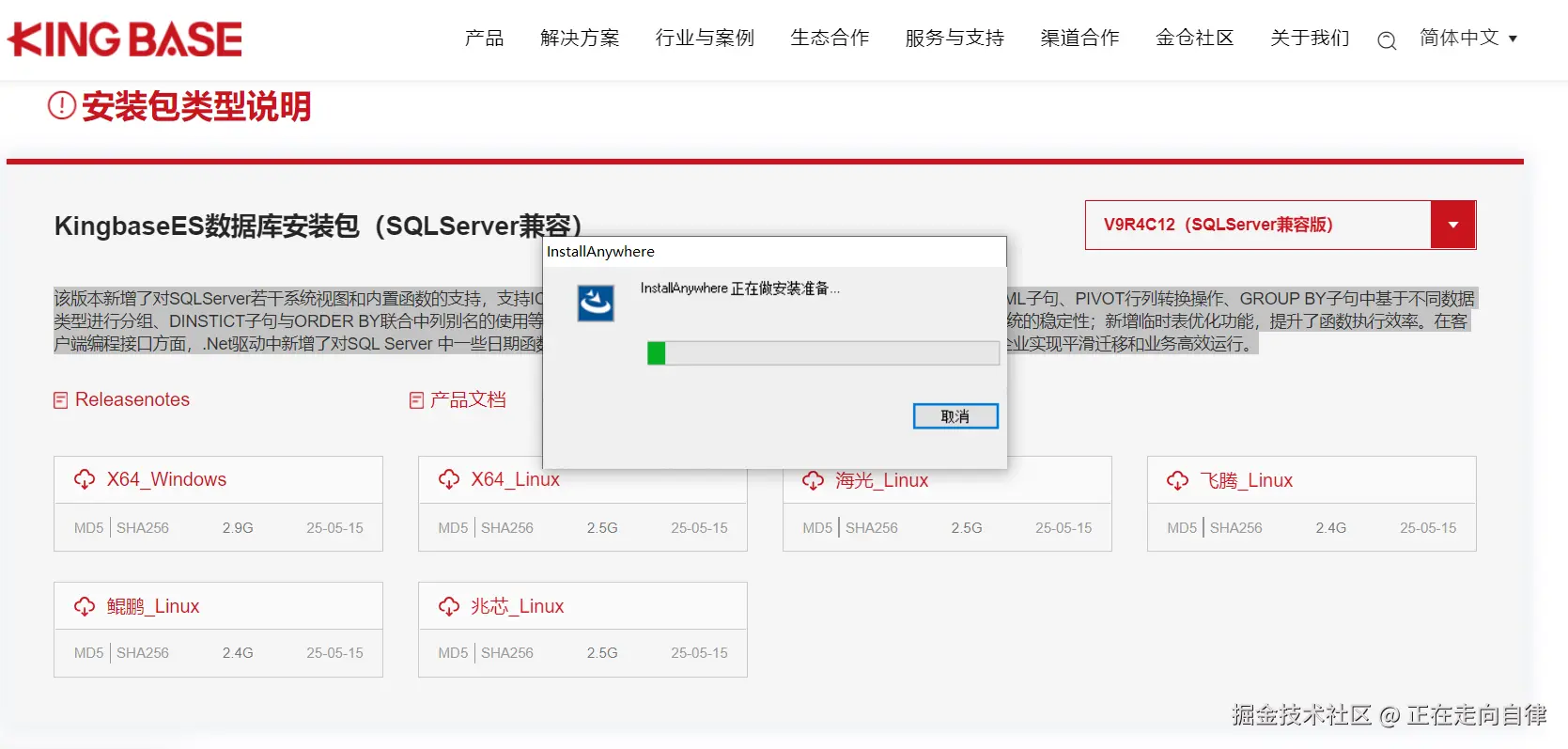Open the 行业与案例 menu

click(705, 38)
